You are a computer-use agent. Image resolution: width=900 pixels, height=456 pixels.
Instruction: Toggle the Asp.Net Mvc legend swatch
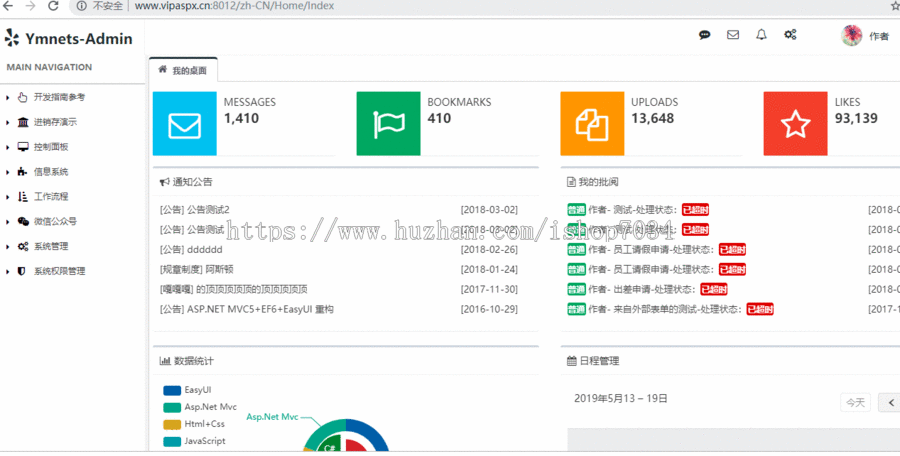click(172, 408)
